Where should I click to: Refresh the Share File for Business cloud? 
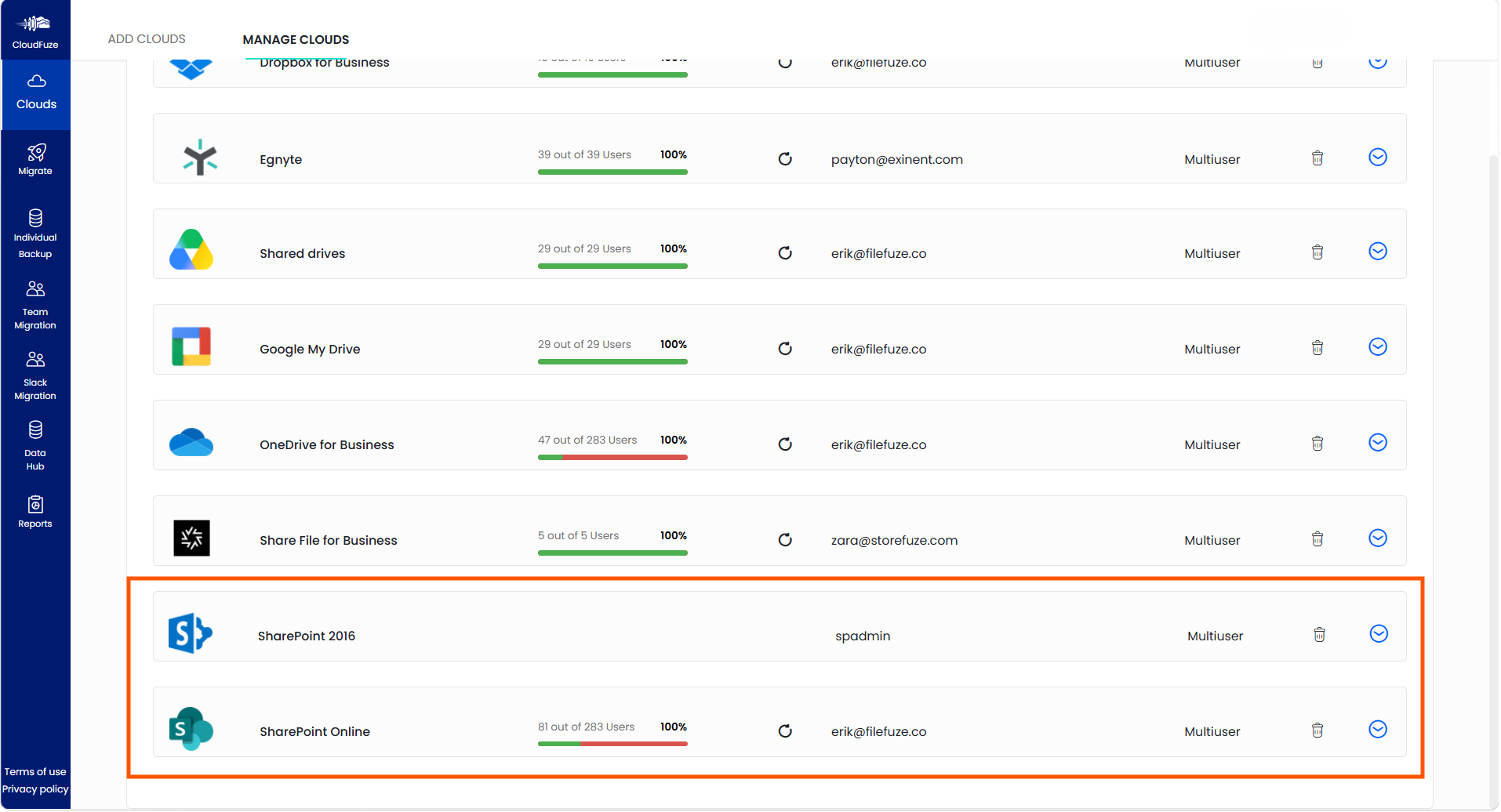(785, 540)
